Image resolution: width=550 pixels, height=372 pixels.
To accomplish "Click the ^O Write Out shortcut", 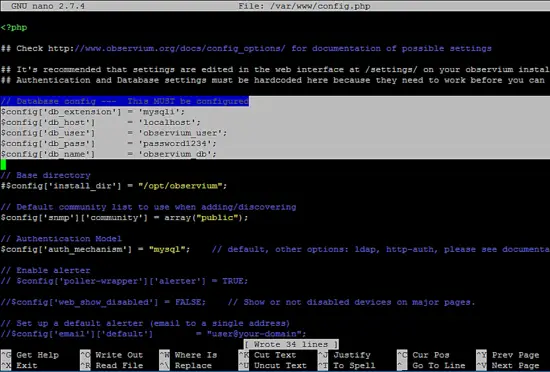I will [x=112, y=355].
